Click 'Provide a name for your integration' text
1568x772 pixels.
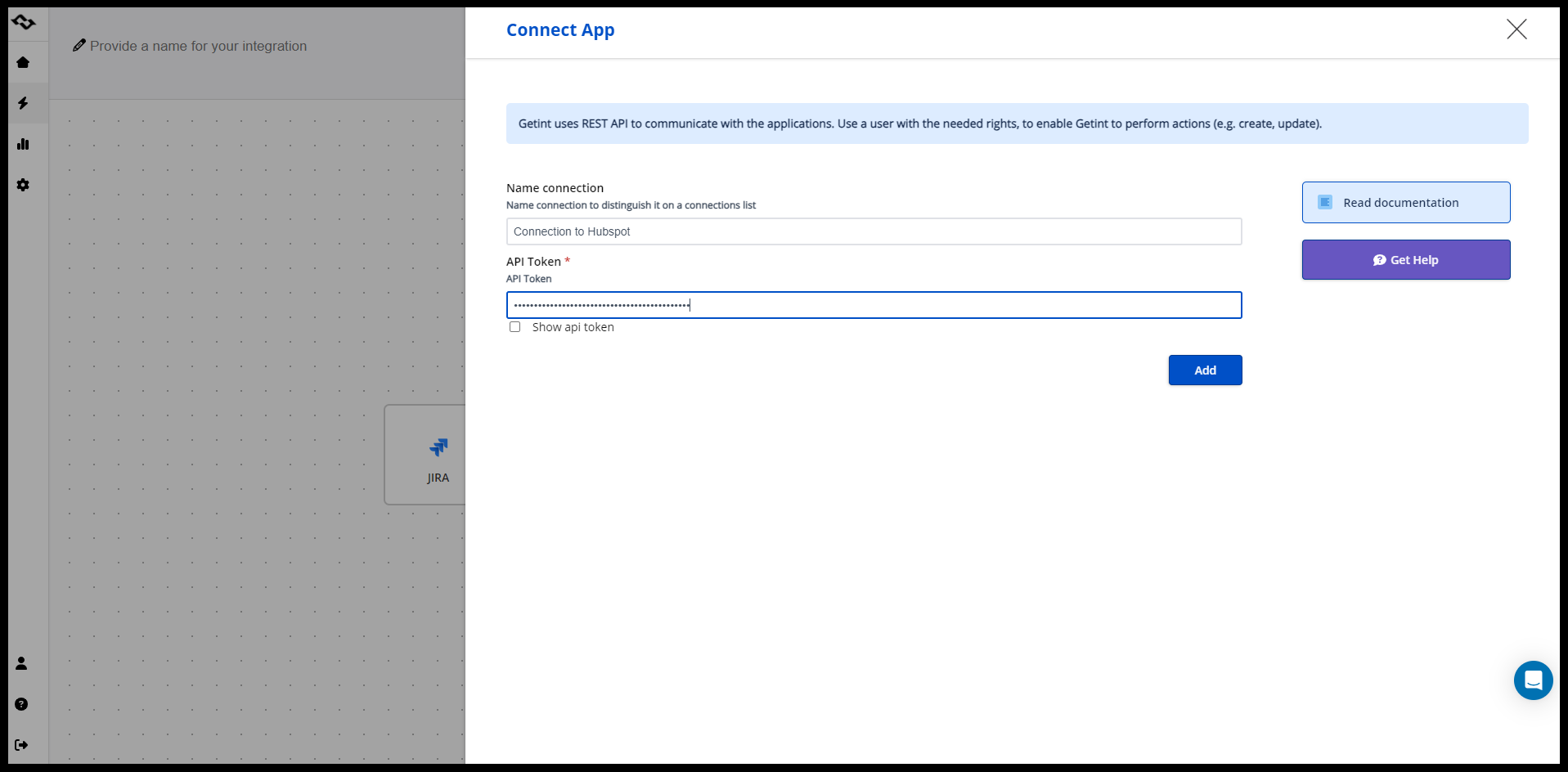(x=198, y=46)
